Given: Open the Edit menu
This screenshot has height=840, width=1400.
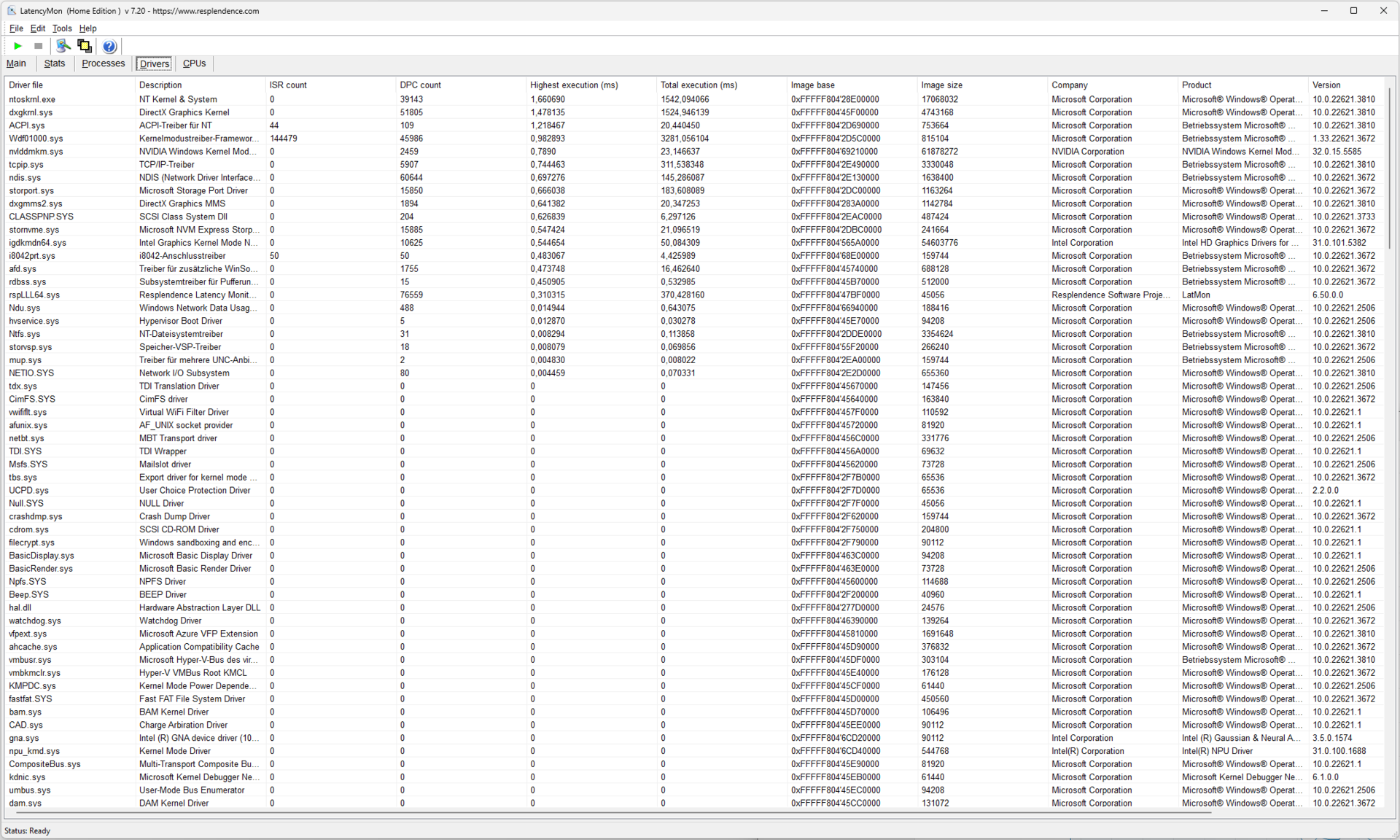Looking at the screenshot, I should click(38, 28).
